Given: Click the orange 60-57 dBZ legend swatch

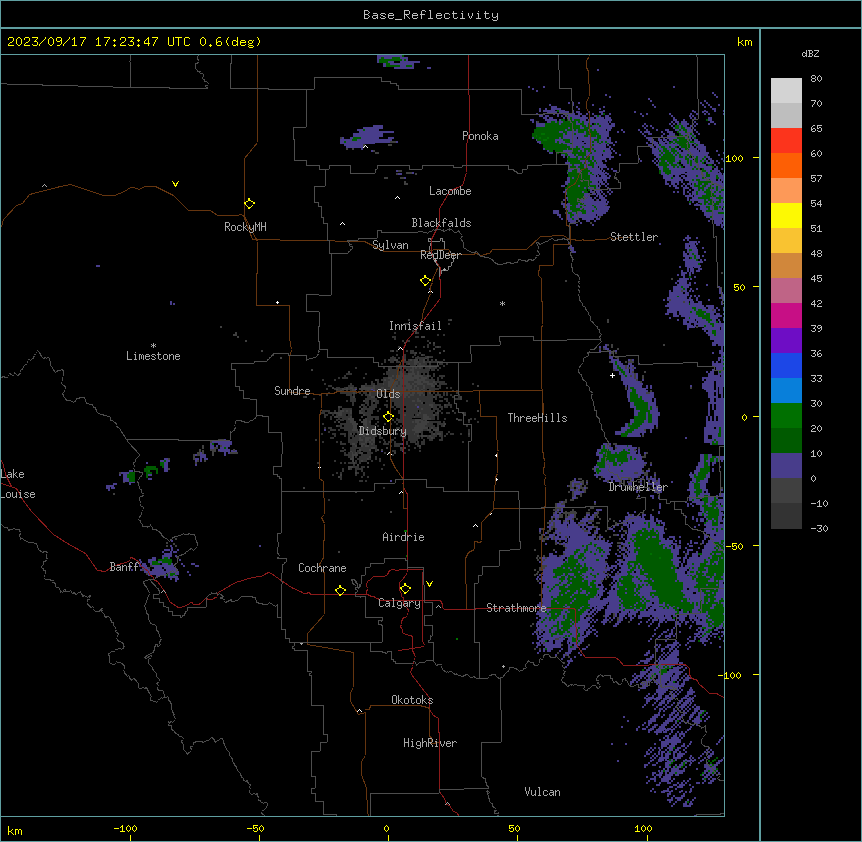Looking at the screenshot, I should click(786, 165).
